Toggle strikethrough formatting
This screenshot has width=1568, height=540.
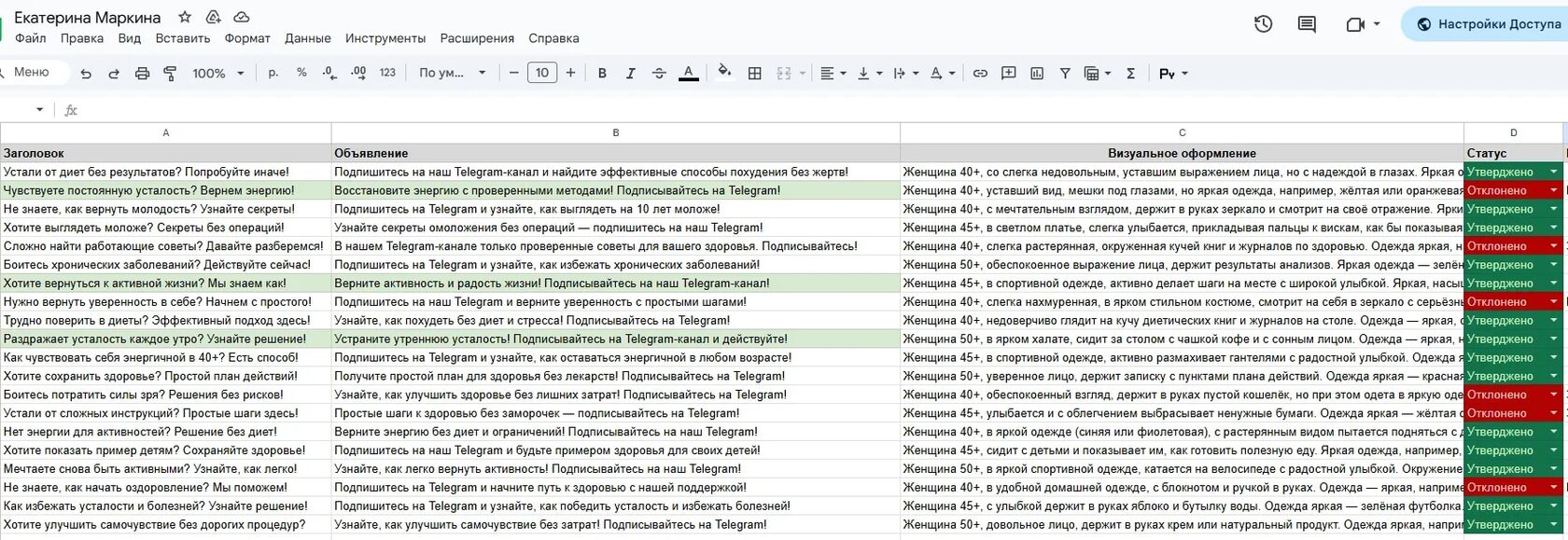[x=659, y=73]
